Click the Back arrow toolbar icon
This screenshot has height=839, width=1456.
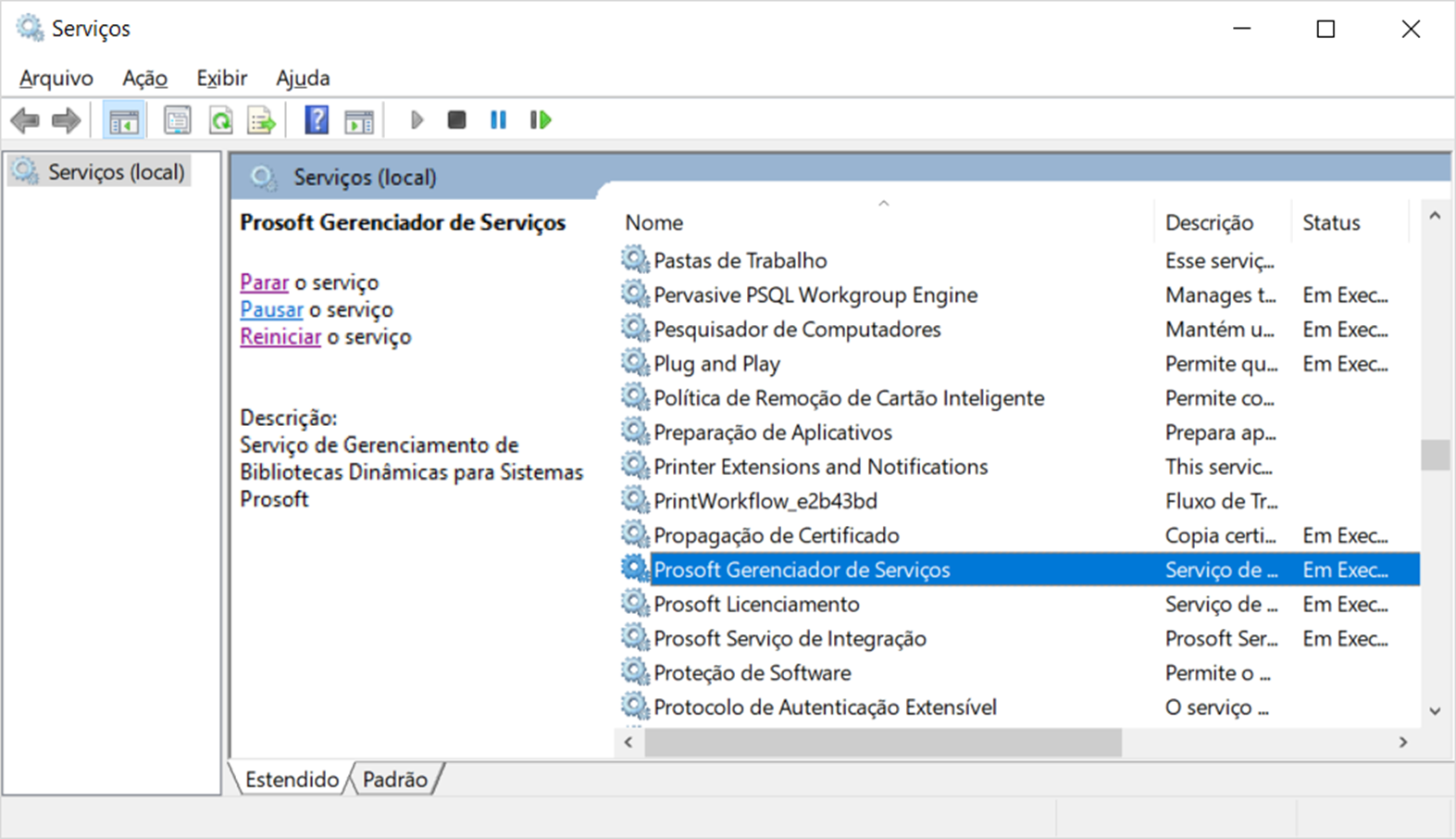coord(25,120)
